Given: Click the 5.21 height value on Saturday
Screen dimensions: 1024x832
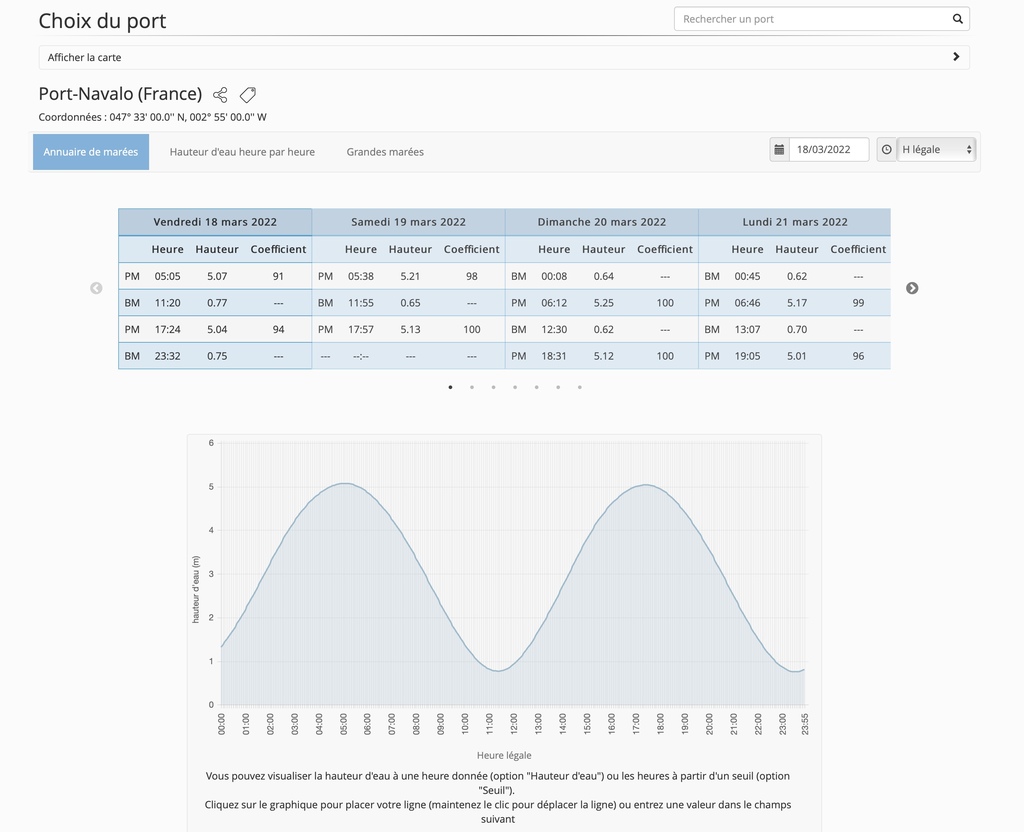Looking at the screenshot, I should [x=410, y=276].
